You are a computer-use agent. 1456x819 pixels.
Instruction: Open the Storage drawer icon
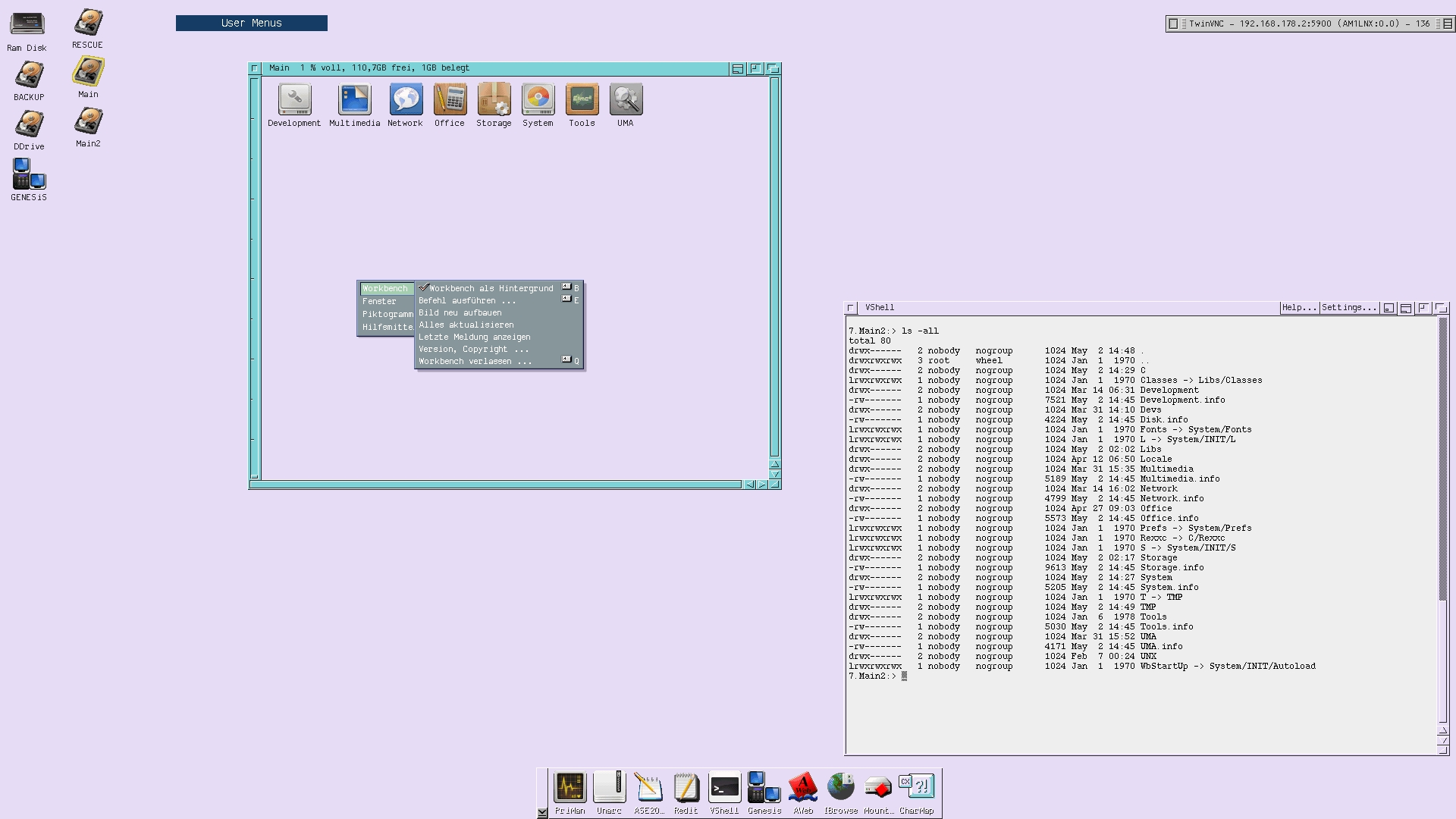(494, 101)
